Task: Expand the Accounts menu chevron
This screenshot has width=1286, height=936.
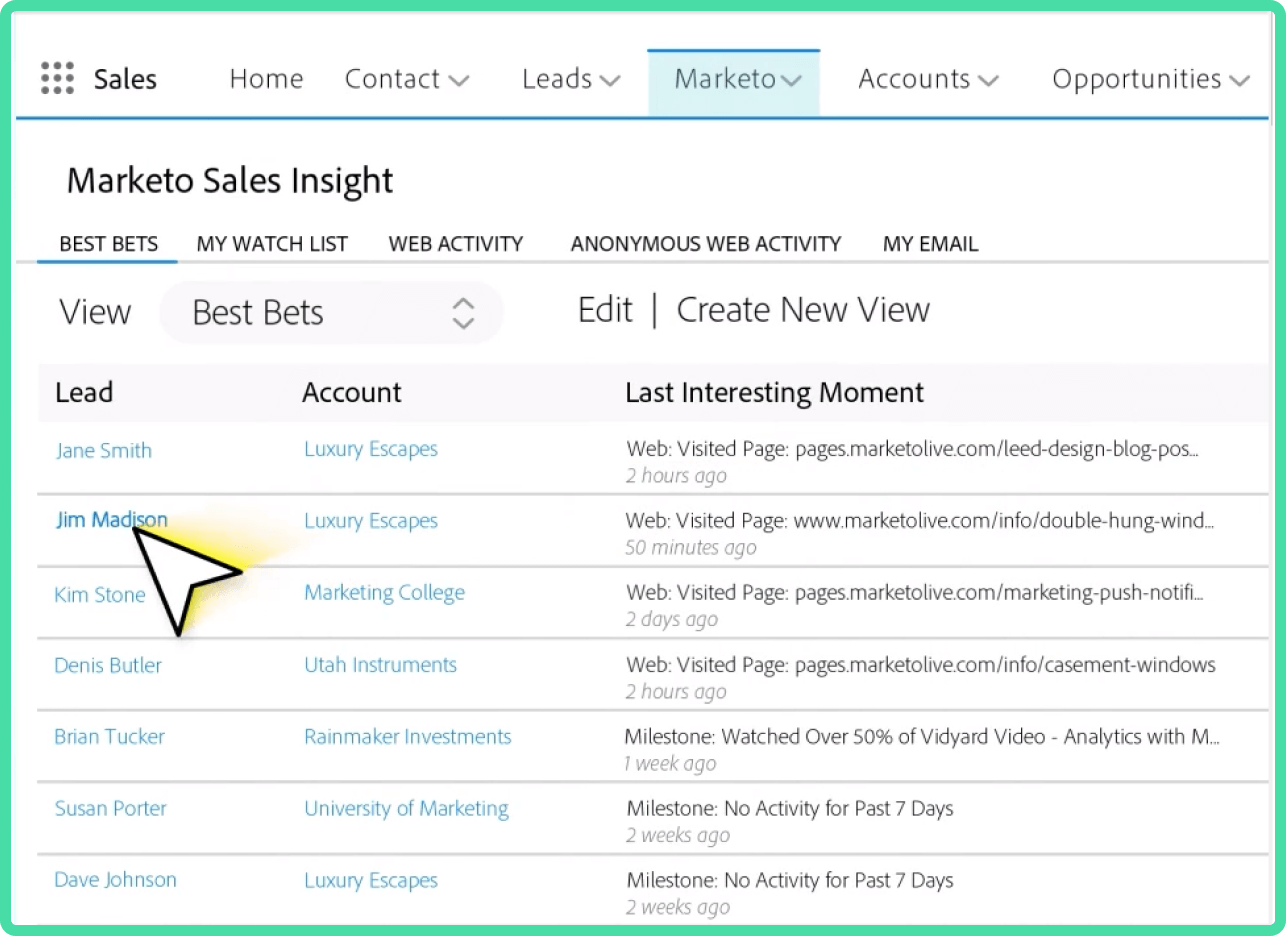Action: pos(988,81)
